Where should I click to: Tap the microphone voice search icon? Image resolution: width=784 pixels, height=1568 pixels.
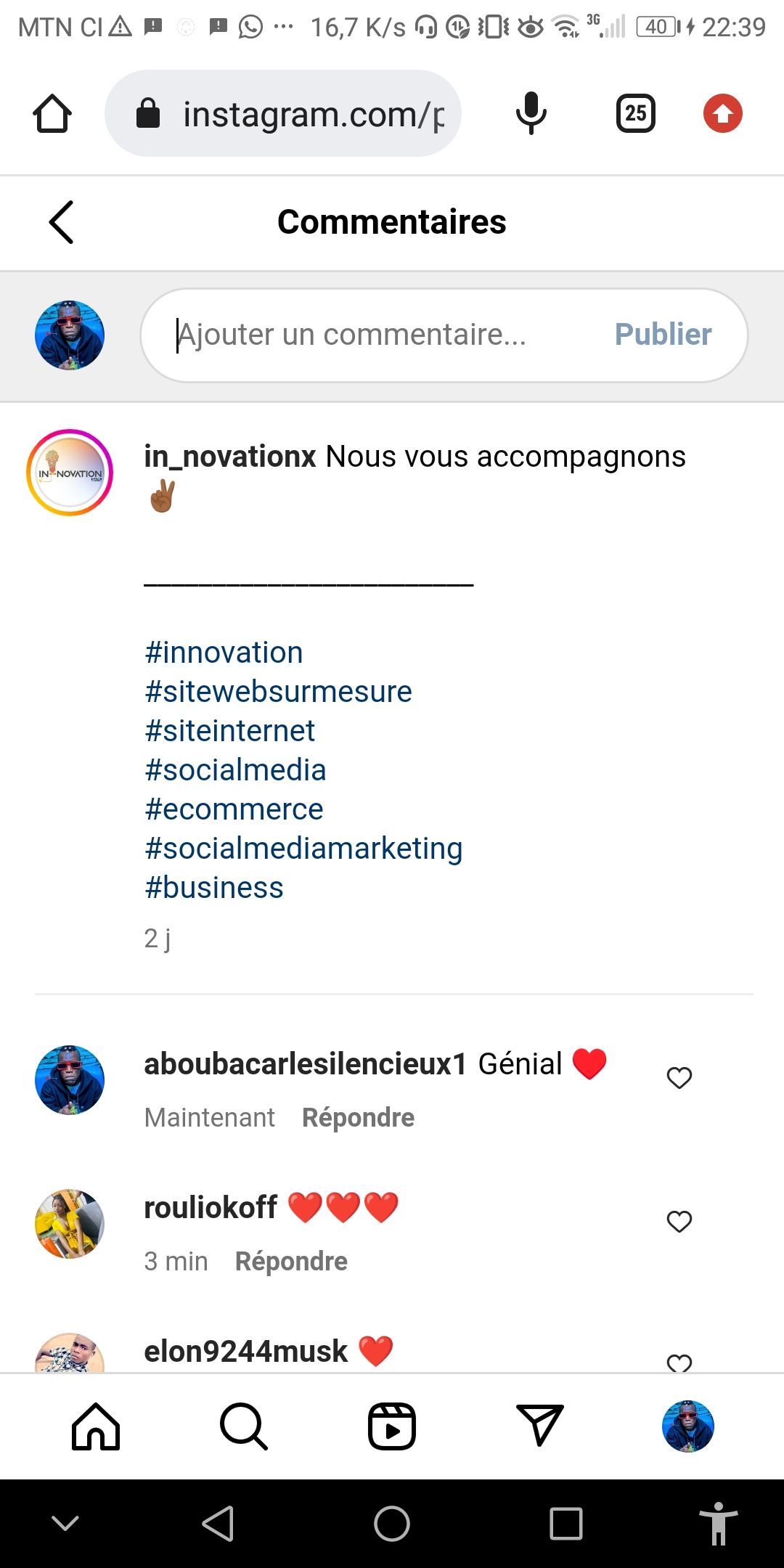[531, 113]
